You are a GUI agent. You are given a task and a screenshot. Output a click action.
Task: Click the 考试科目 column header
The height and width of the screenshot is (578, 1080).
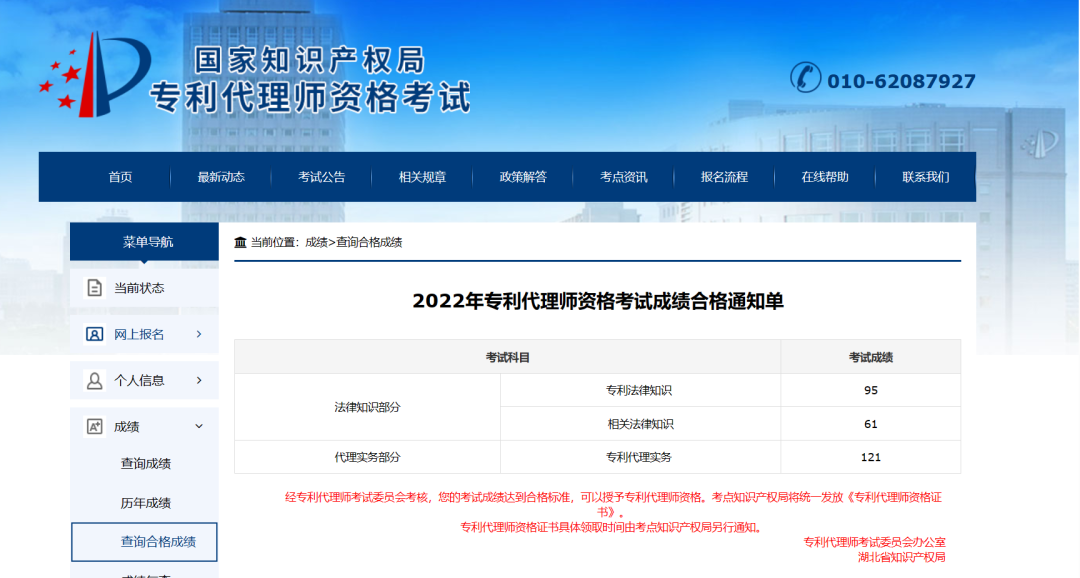coord(508,357)
